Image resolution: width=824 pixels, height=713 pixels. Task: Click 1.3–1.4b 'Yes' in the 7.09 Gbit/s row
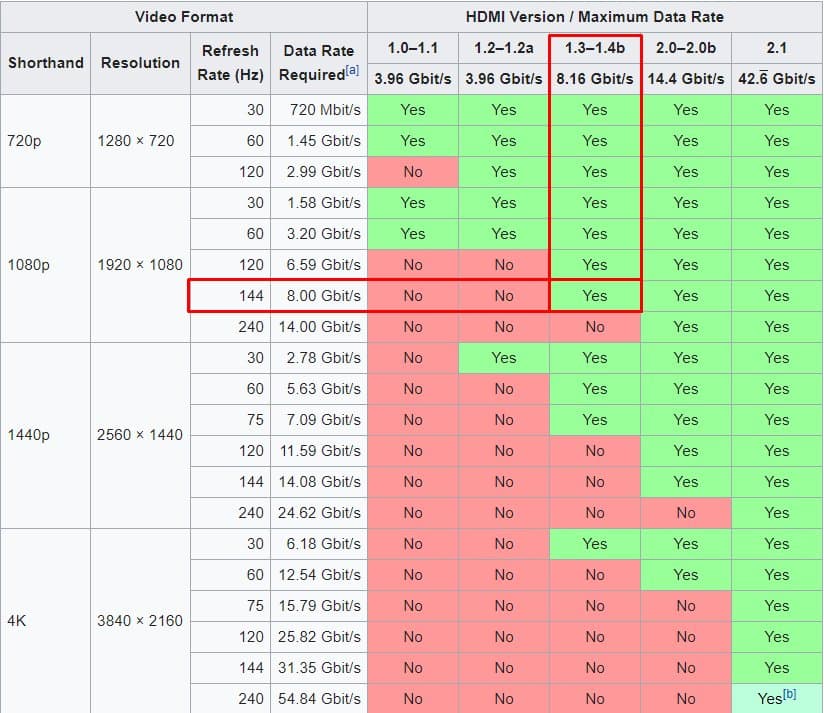click(x=595, y=420)
